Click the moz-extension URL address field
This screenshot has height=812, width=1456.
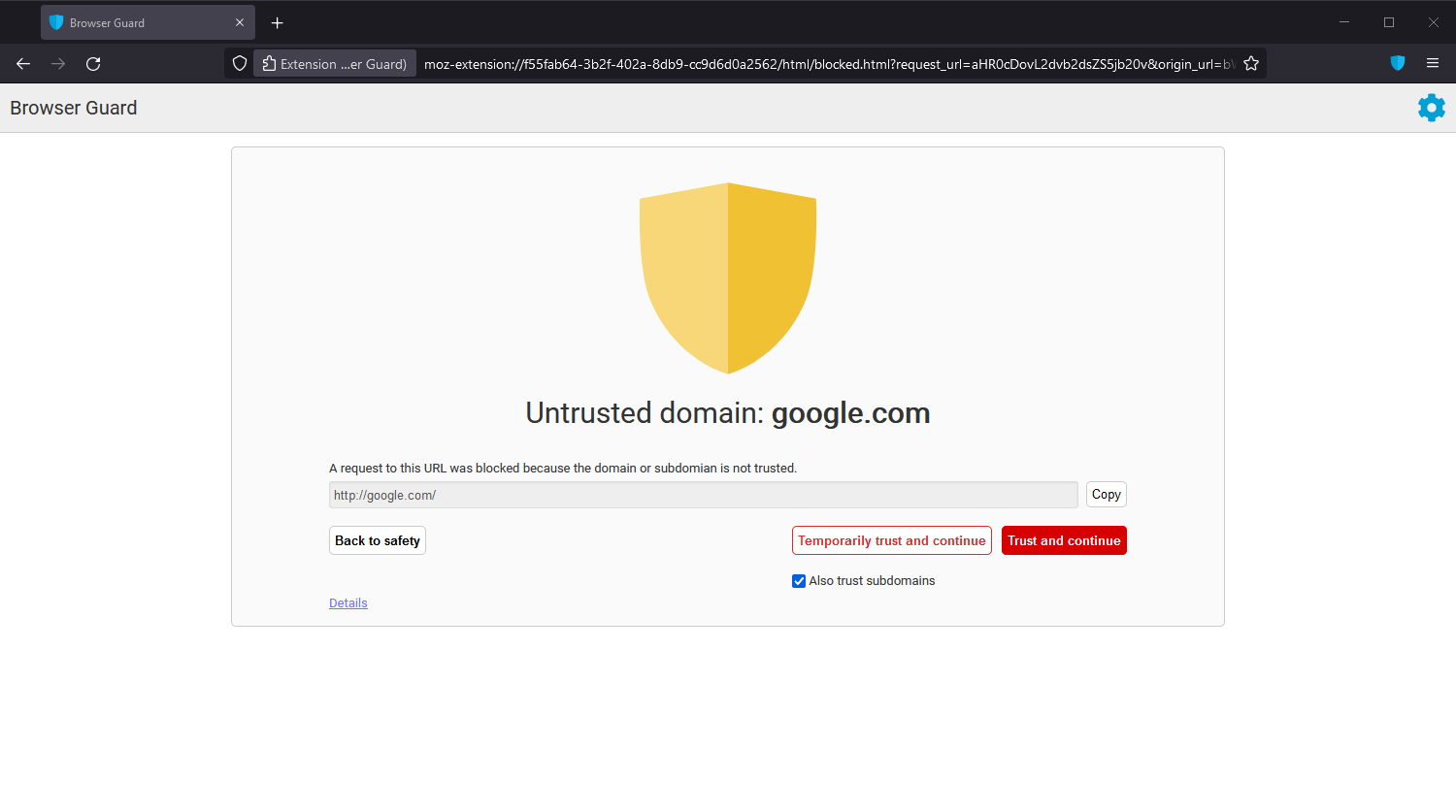coord(829,64)
